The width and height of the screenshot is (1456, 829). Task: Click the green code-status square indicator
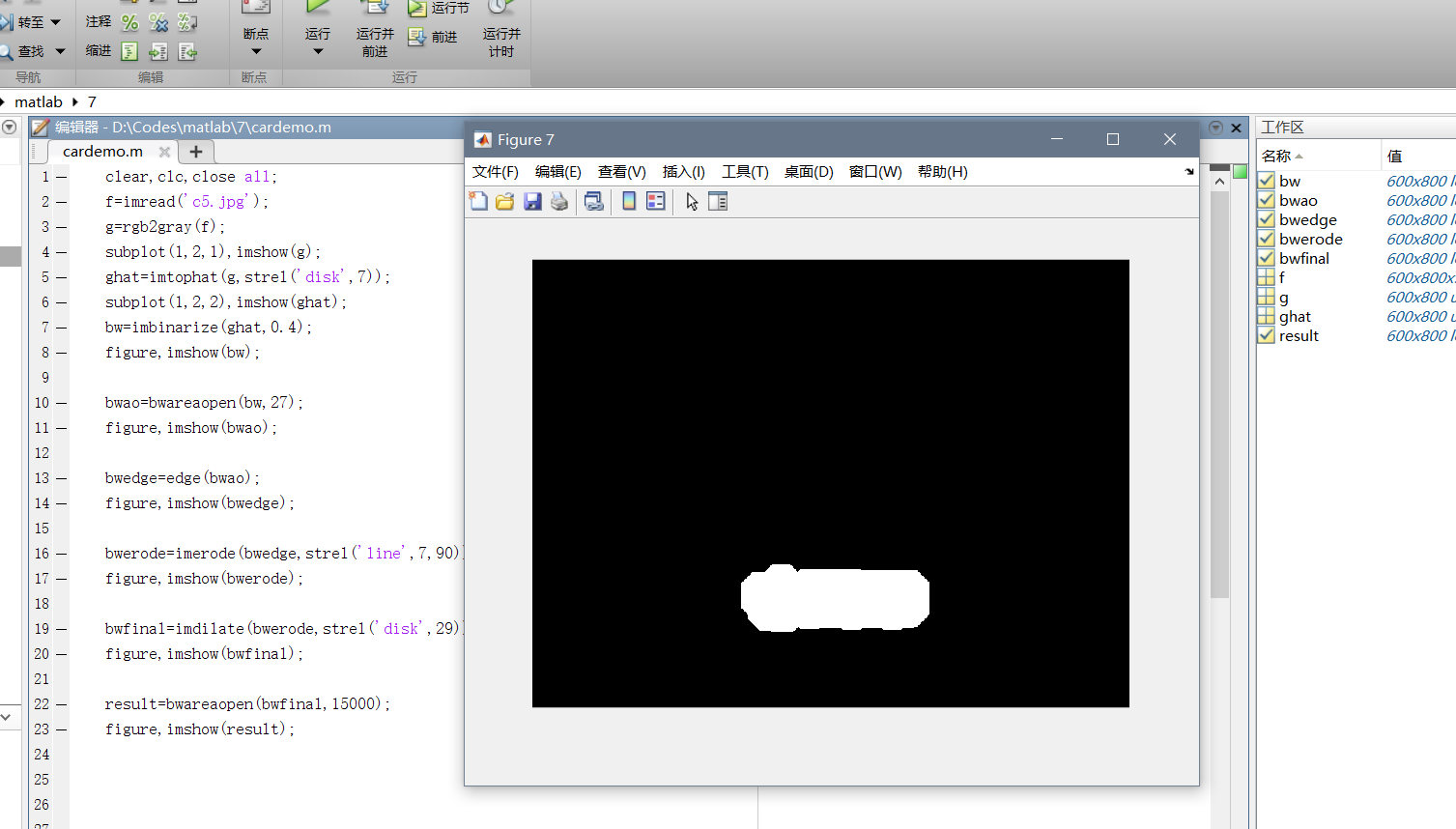tap(1240, 172)
